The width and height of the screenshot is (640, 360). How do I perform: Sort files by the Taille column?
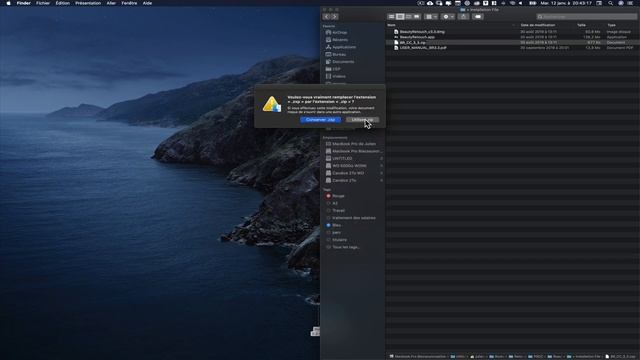[582, 25]
